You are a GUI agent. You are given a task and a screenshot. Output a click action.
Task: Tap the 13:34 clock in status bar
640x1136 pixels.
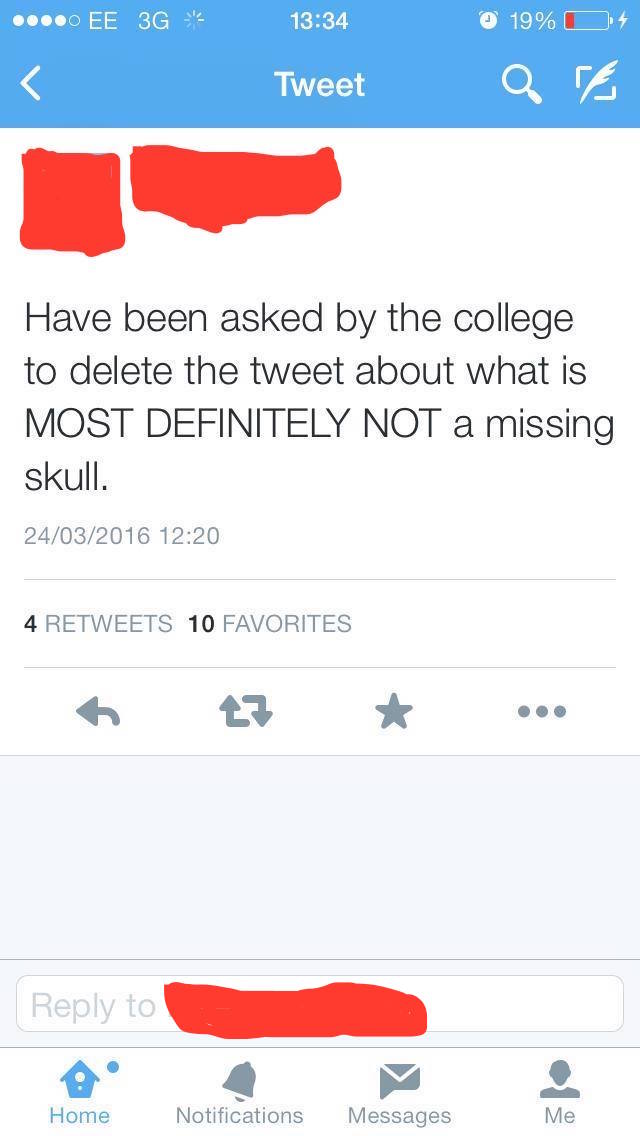(319, 21)
